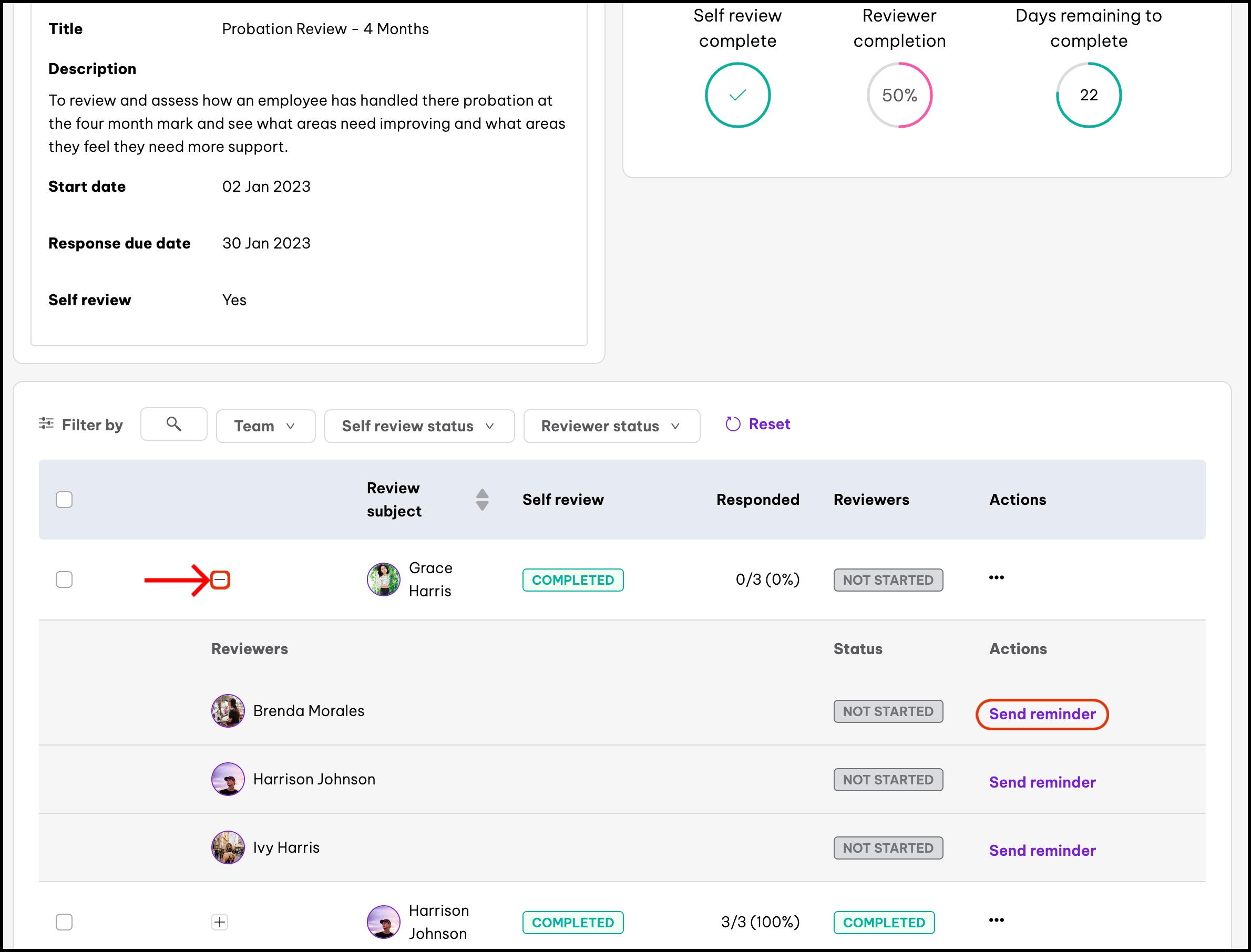Open the Self review status dropdown

pos(419,426)
